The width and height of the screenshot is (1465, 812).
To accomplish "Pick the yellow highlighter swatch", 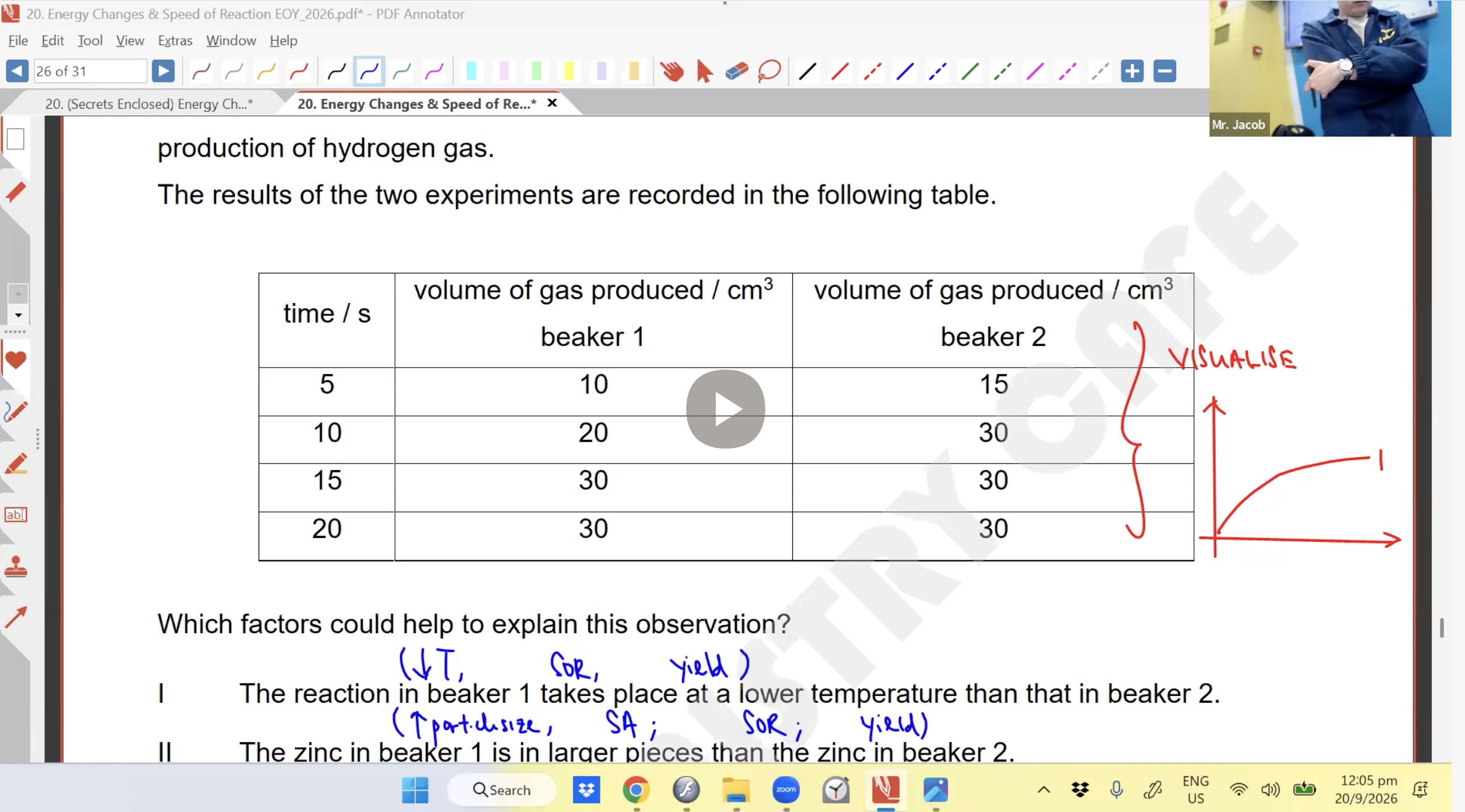I will tap(569, 72).
